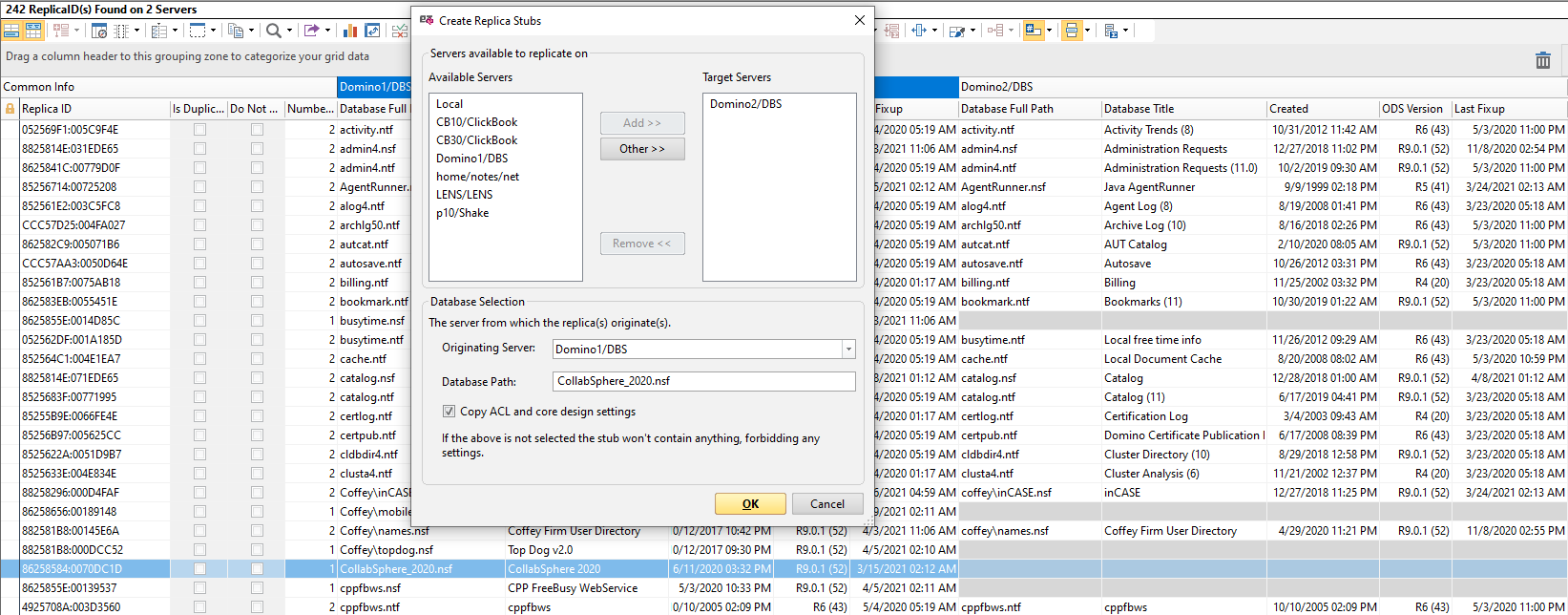Select Domino2/DBS in Target Servers list
Image resolution: width=1568 pixels, height=615 pixels.
[745, 104]
